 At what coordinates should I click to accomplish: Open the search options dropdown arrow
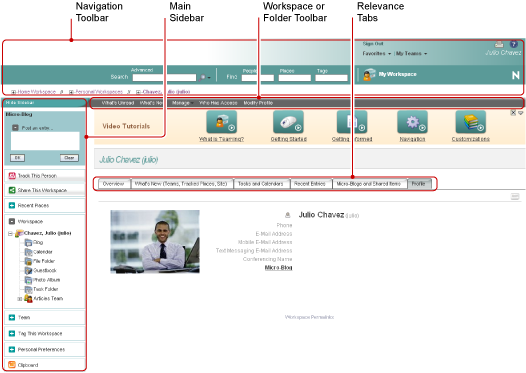pyautogui.click(x=209, y=78)
